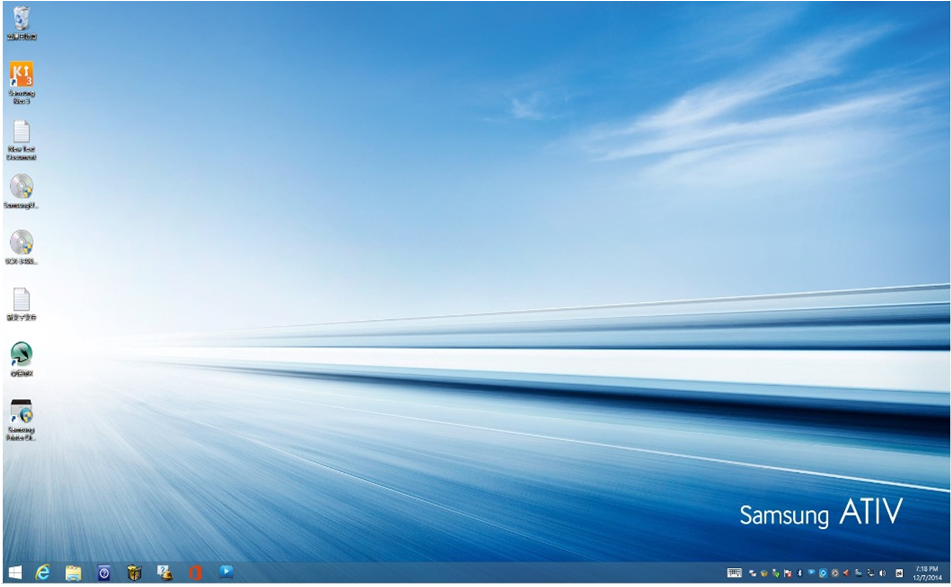Open the touch keyboard from the taskbar

tap(734, 572)
